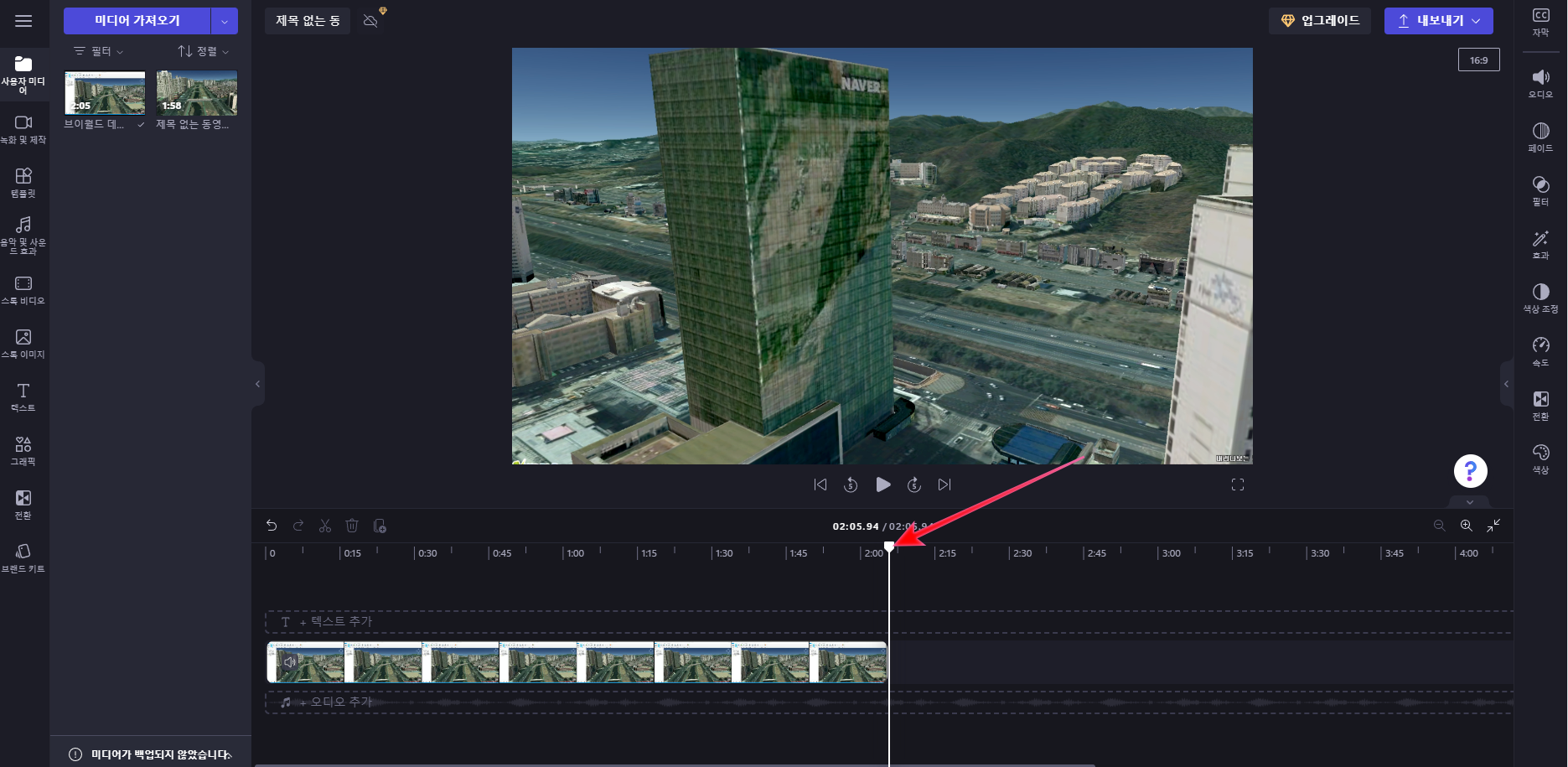Screen dimensions: 1568x767
Task: Rewind five seconds
Action: [x=851, y=485]
